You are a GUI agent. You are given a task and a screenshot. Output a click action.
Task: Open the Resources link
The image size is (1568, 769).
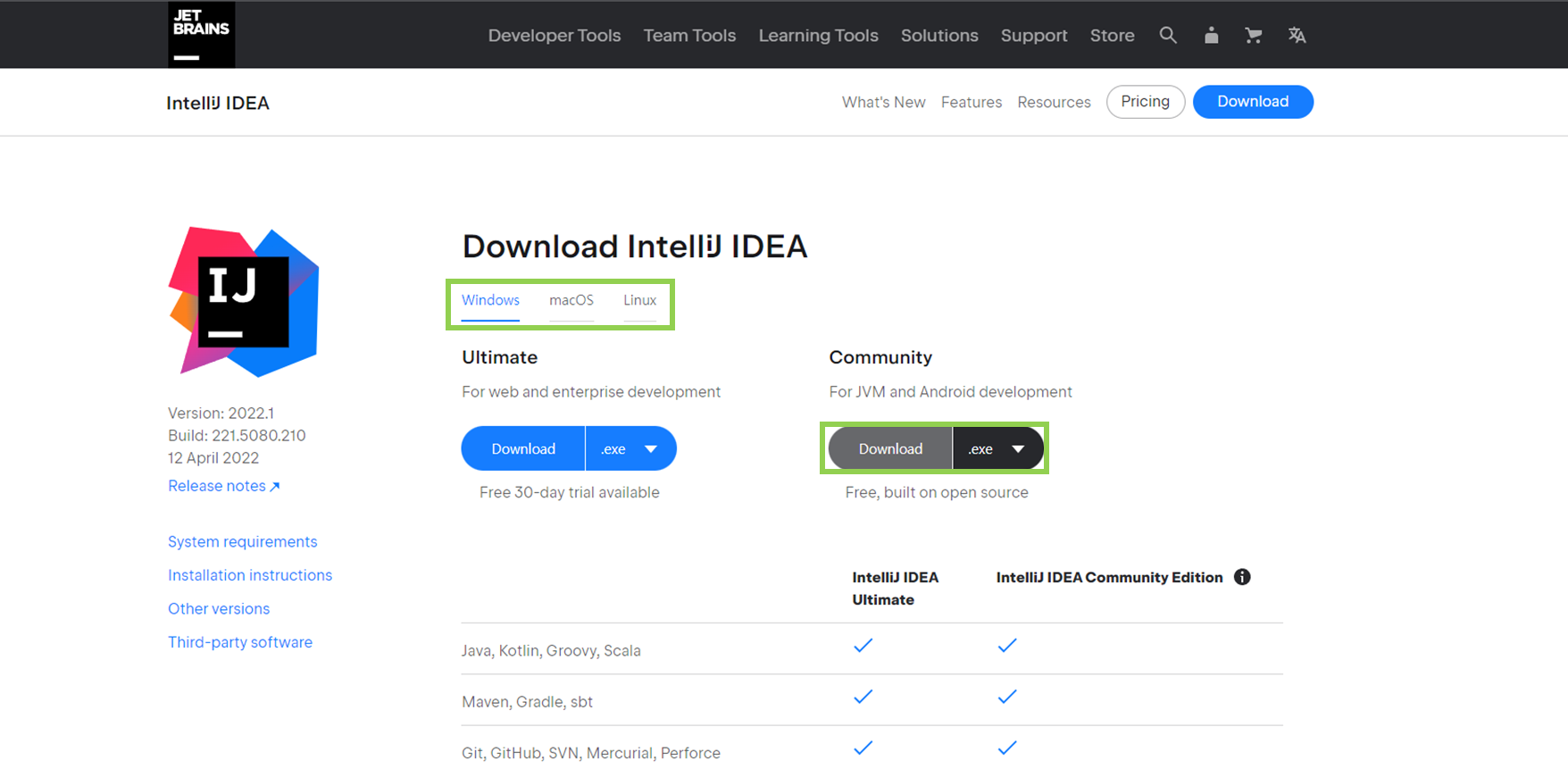coord(1054,103)
